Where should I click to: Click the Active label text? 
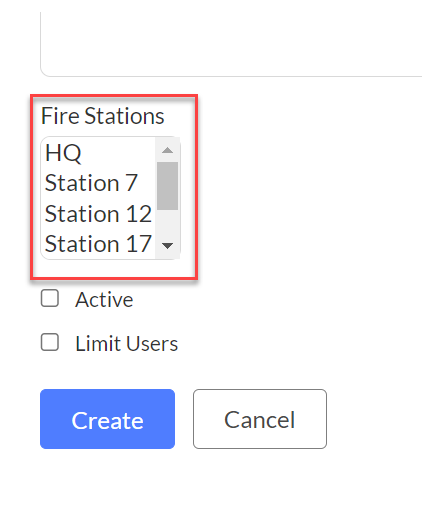[104, 299]
